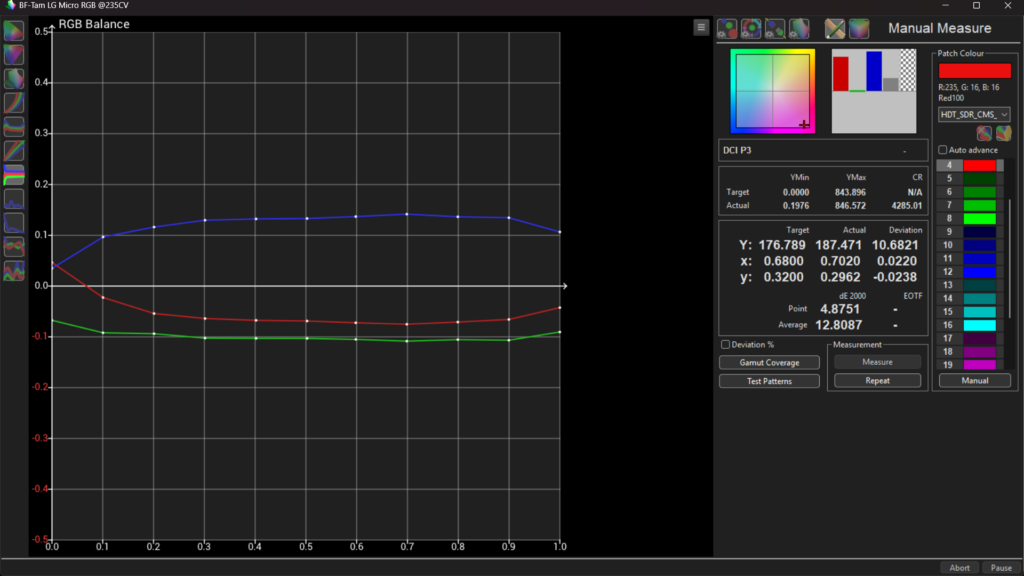Click the Y Target value 176.789
The width and height of the screenshot is (1024, 576).
click(782, 246)
